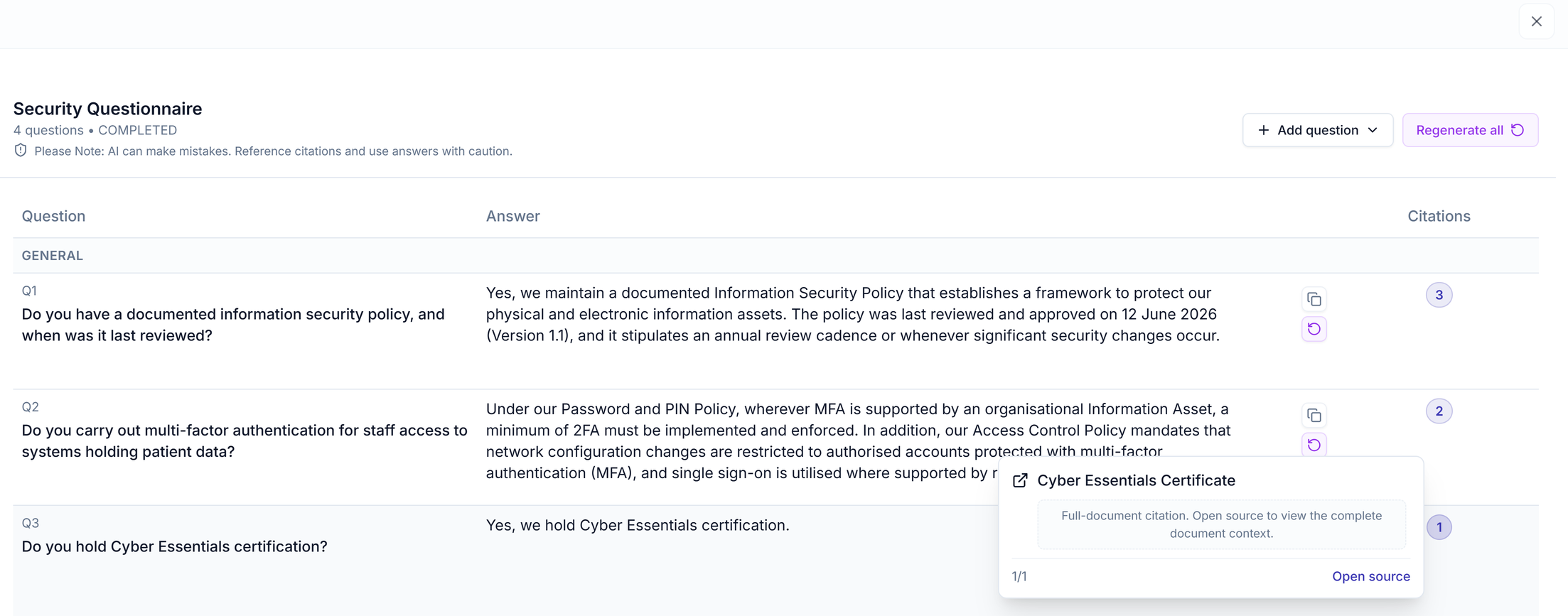Open the external link icon beside Cyber Essentials Certificate

[x=1020, y=481]
